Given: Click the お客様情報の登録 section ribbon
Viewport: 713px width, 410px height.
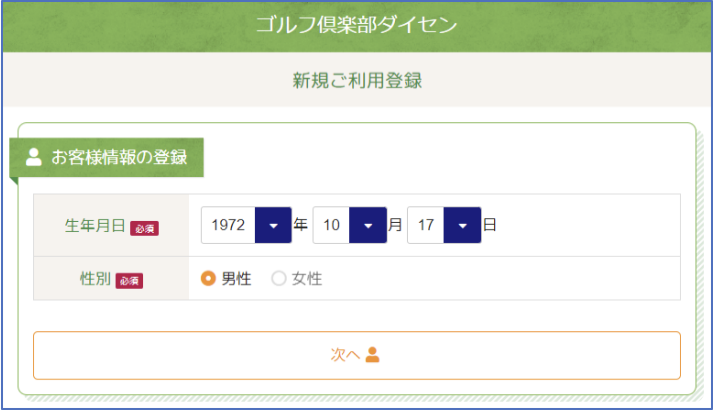Looking at the screenshot, I should coord(120,157).
